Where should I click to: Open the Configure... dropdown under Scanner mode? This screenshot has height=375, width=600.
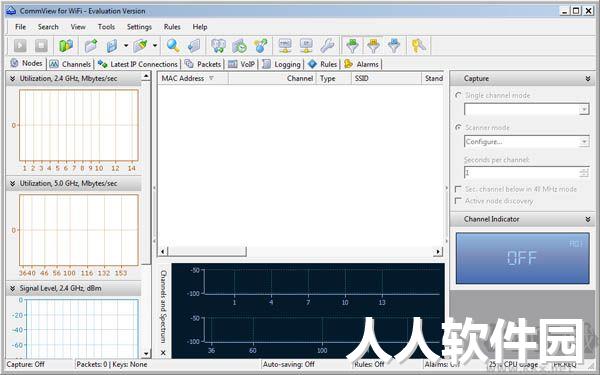click(x=527, y=142)
